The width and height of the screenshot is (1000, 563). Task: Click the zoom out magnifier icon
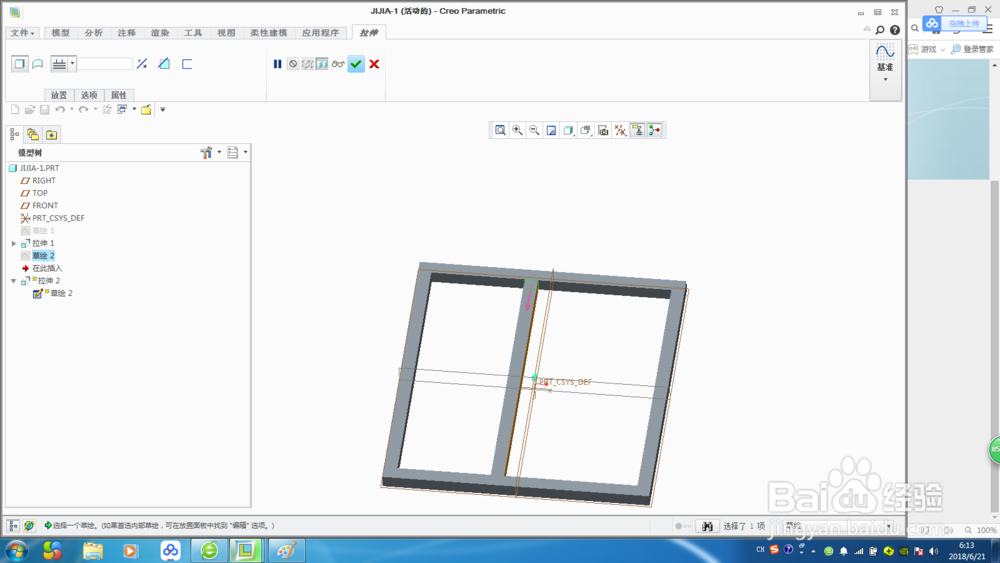tap(534, 131)
